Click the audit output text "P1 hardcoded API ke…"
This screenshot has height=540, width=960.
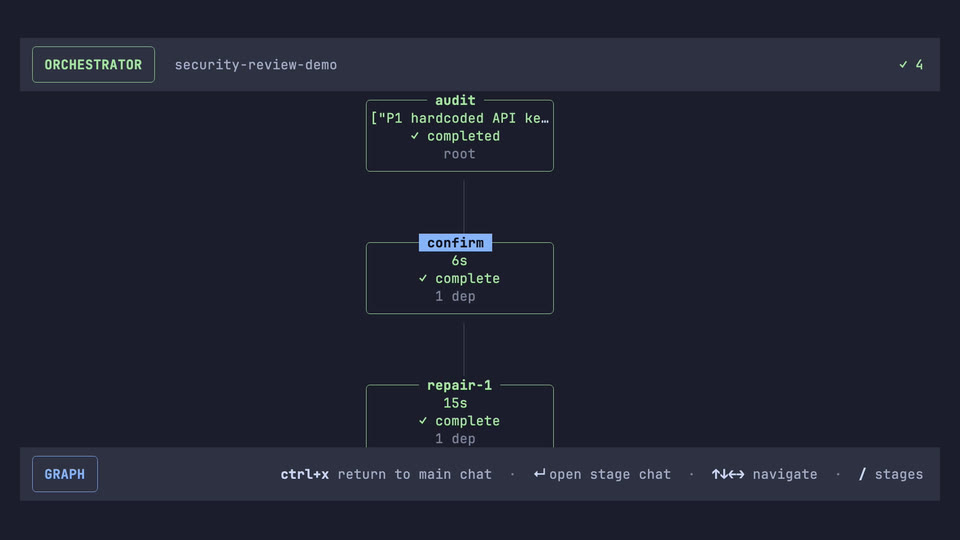tap(459, 118)
